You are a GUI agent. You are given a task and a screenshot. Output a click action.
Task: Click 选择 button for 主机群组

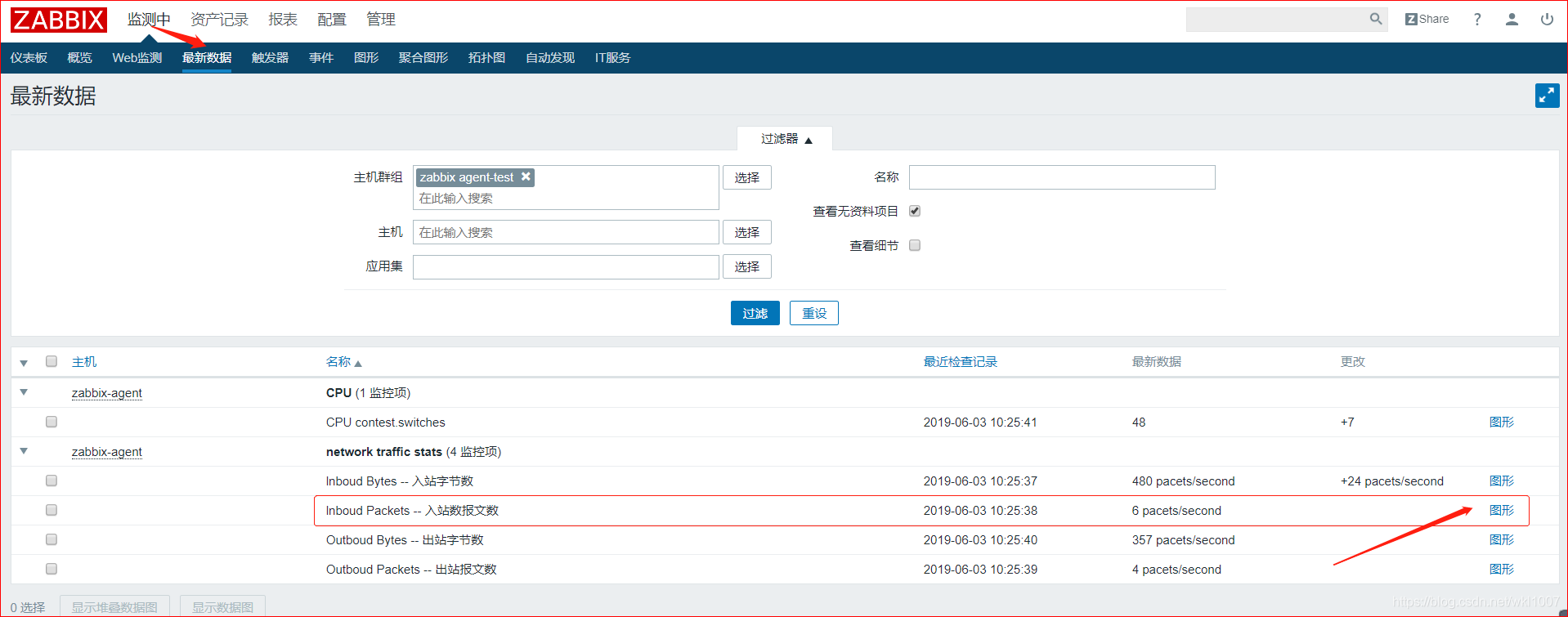point(747,177)
